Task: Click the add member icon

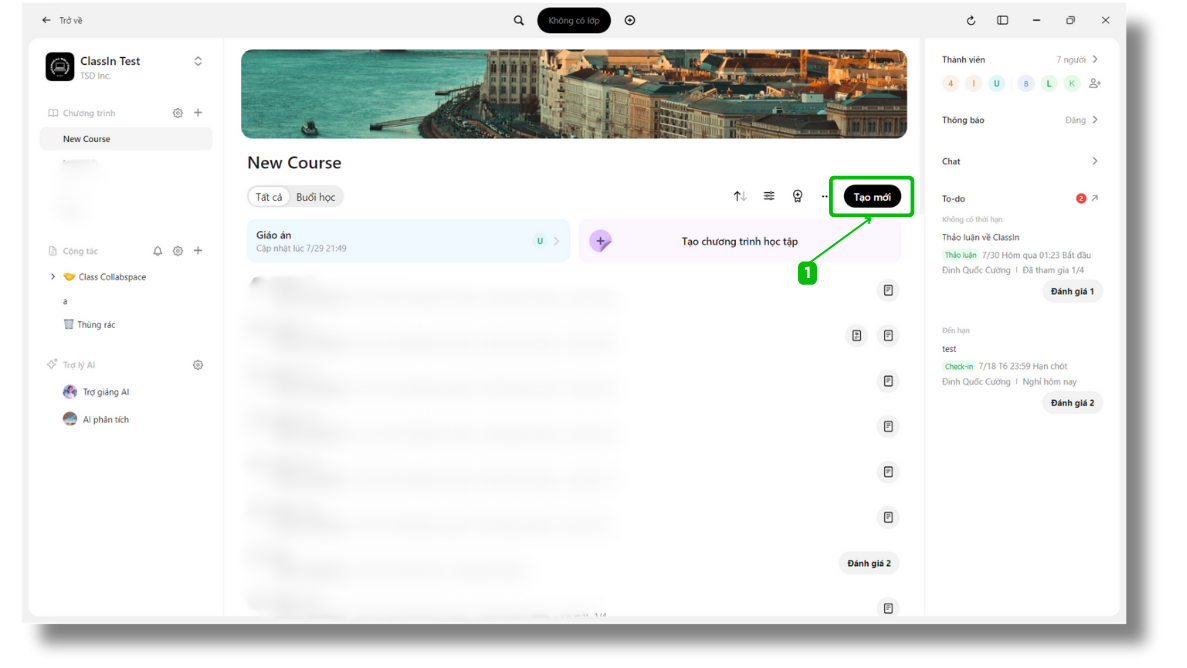Action: pos(1095,84)
